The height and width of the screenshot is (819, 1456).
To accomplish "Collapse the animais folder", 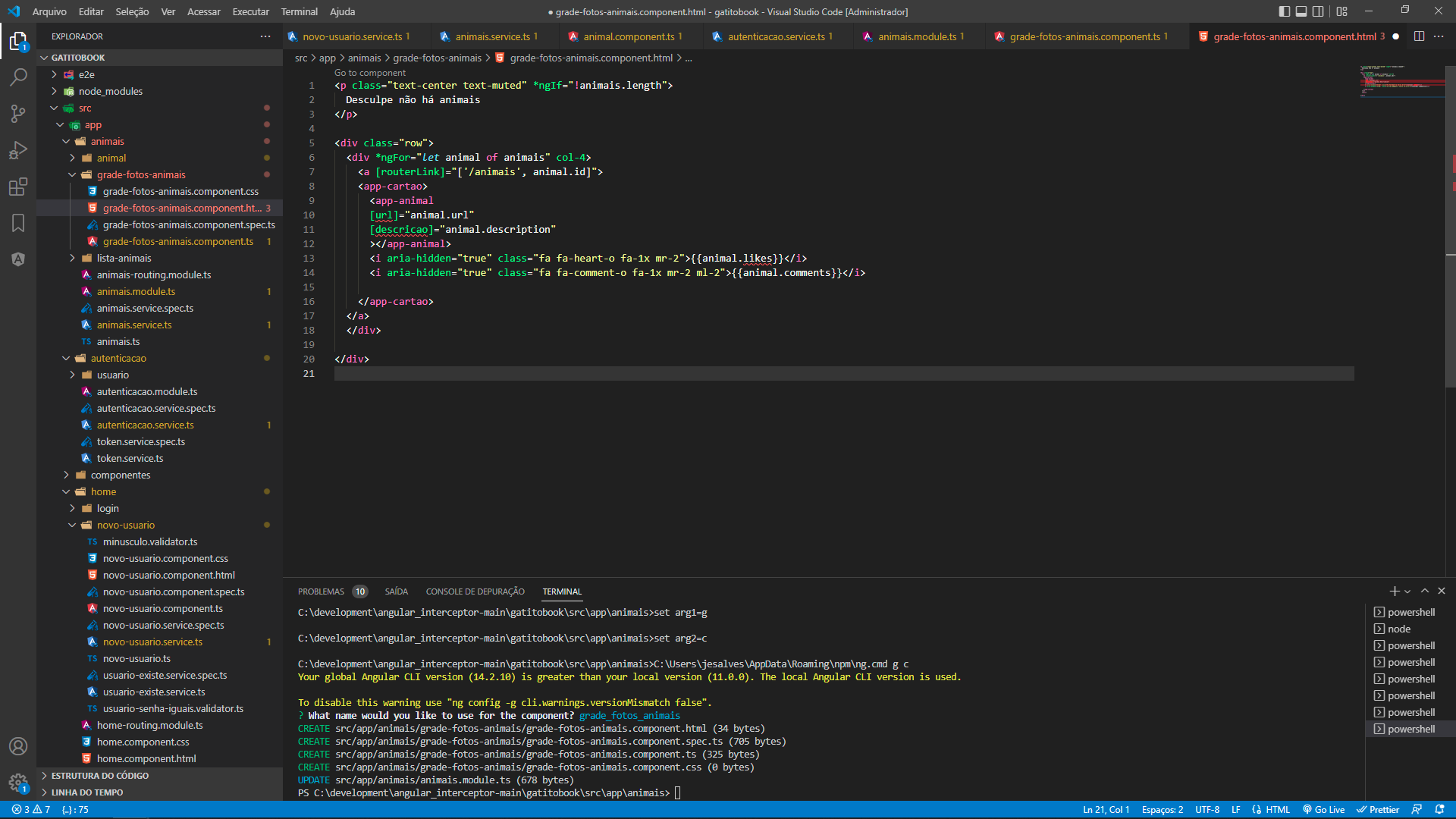I will [x=159, y=141].
